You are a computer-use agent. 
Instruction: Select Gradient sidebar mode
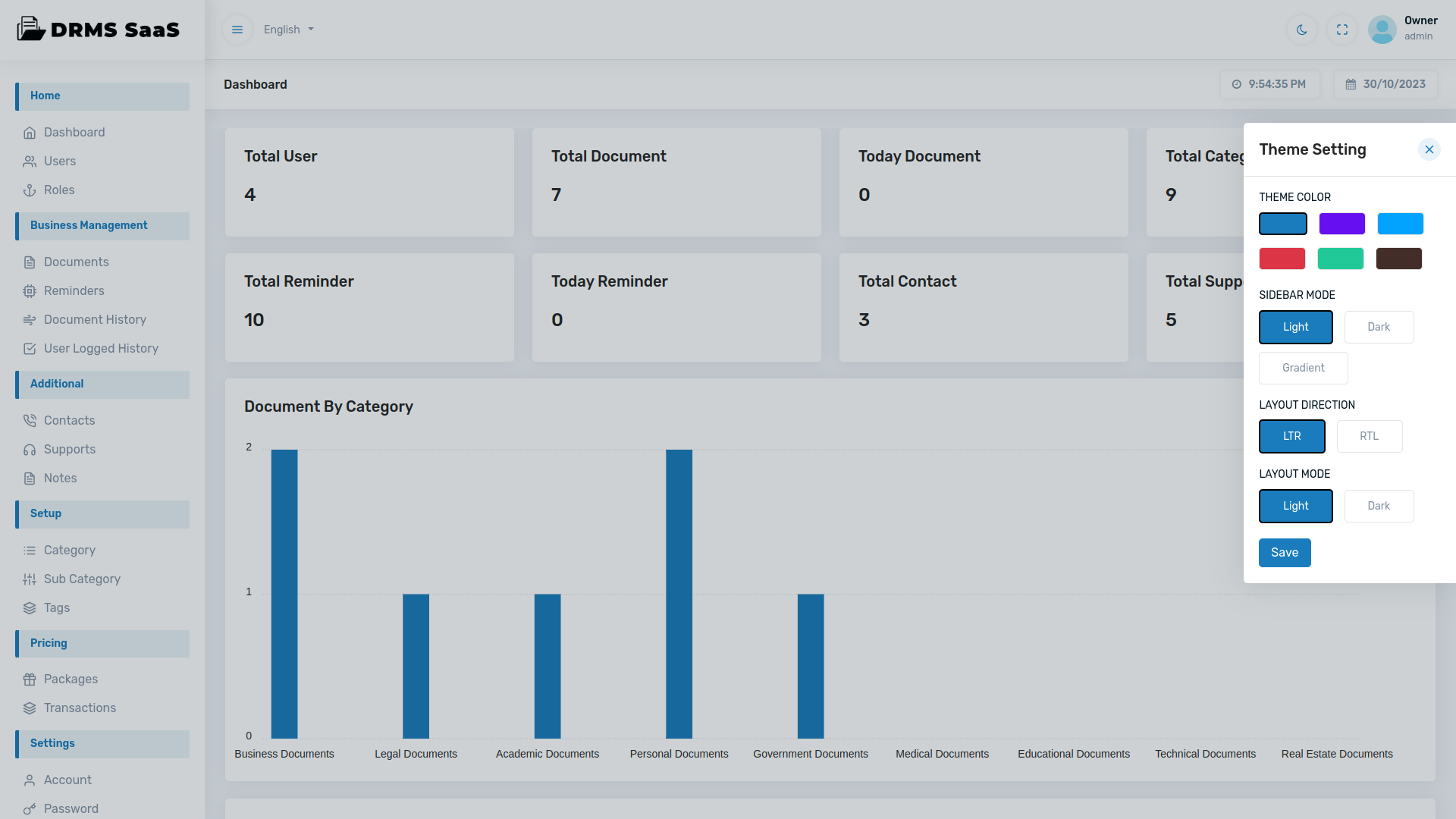pyautogui.click(x=1303, y=368)
